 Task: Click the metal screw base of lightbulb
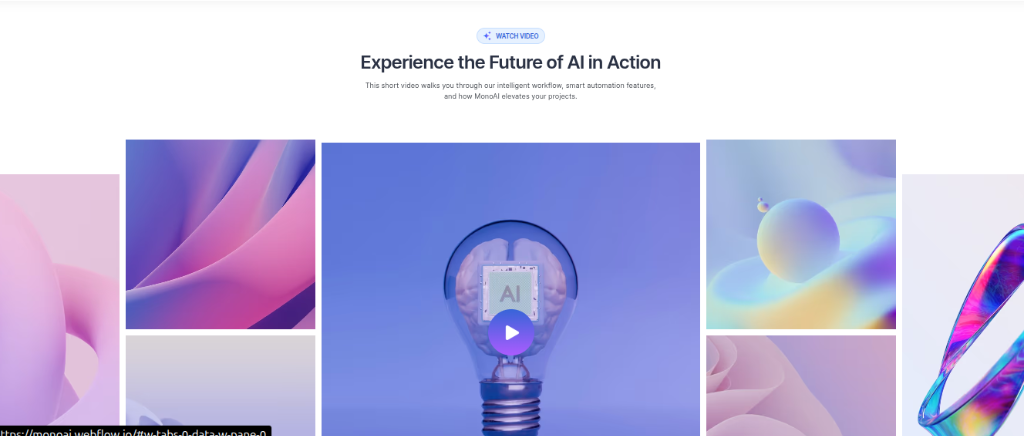510,408
